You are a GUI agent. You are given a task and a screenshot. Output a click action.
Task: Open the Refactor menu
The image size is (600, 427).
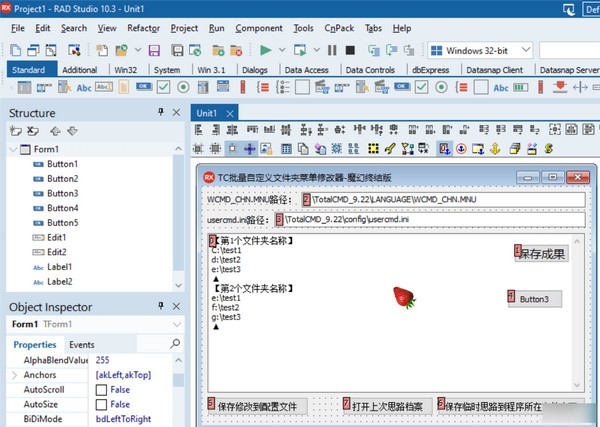click(143, 28)
